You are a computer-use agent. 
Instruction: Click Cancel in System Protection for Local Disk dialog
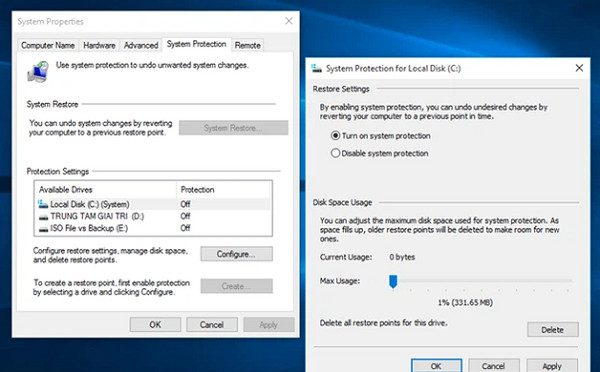pos(494,365)
